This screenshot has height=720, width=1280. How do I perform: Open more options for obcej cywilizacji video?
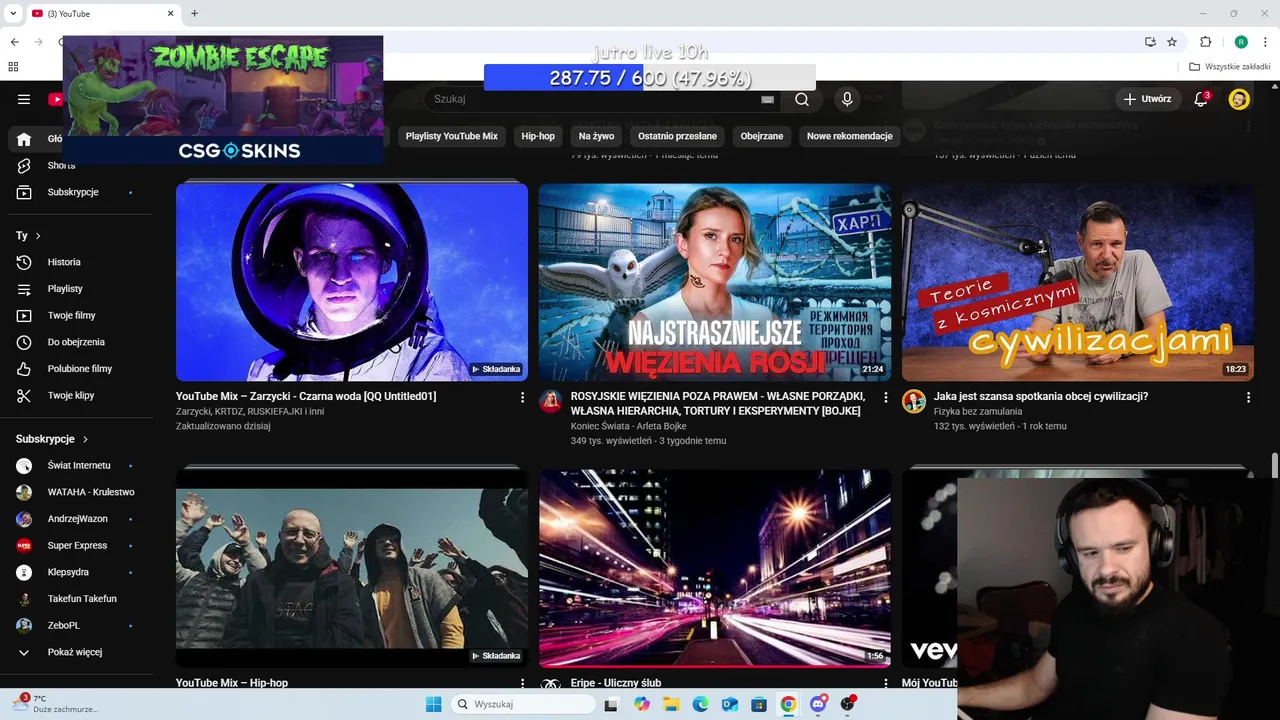[1248, 397]
